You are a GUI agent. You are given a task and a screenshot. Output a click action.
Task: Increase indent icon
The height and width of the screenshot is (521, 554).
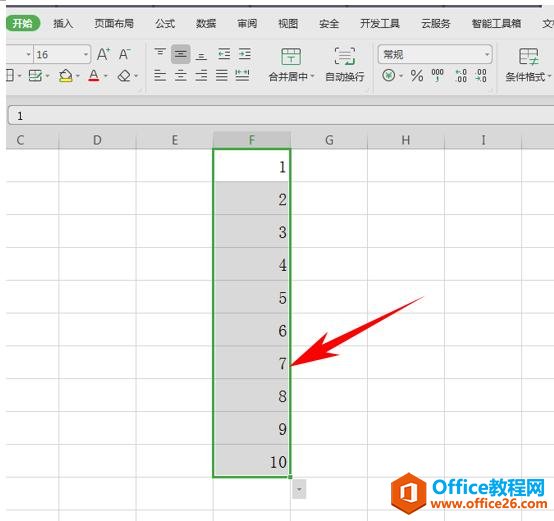point(244,54)
